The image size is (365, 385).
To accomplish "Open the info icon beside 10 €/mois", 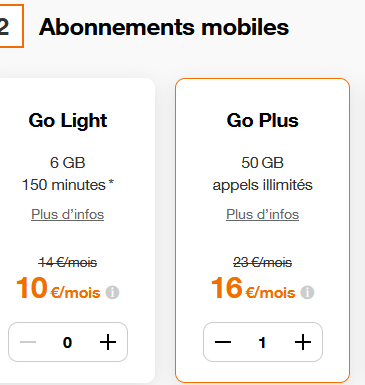I will (x=112, y=293).
